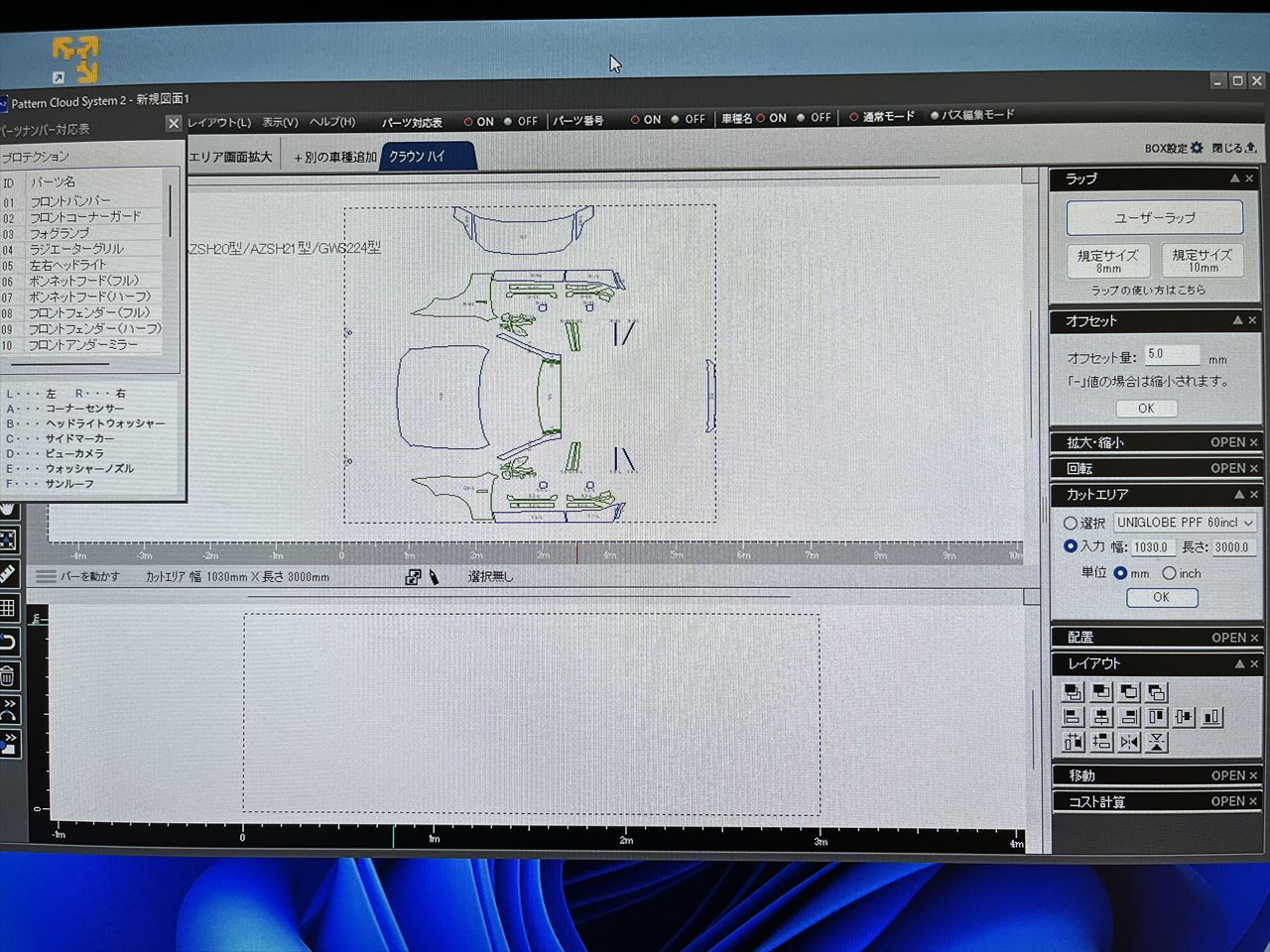Turn パーツ番号 OFF
Viewport: 1270px width, 952px height.
pos(675,119)
